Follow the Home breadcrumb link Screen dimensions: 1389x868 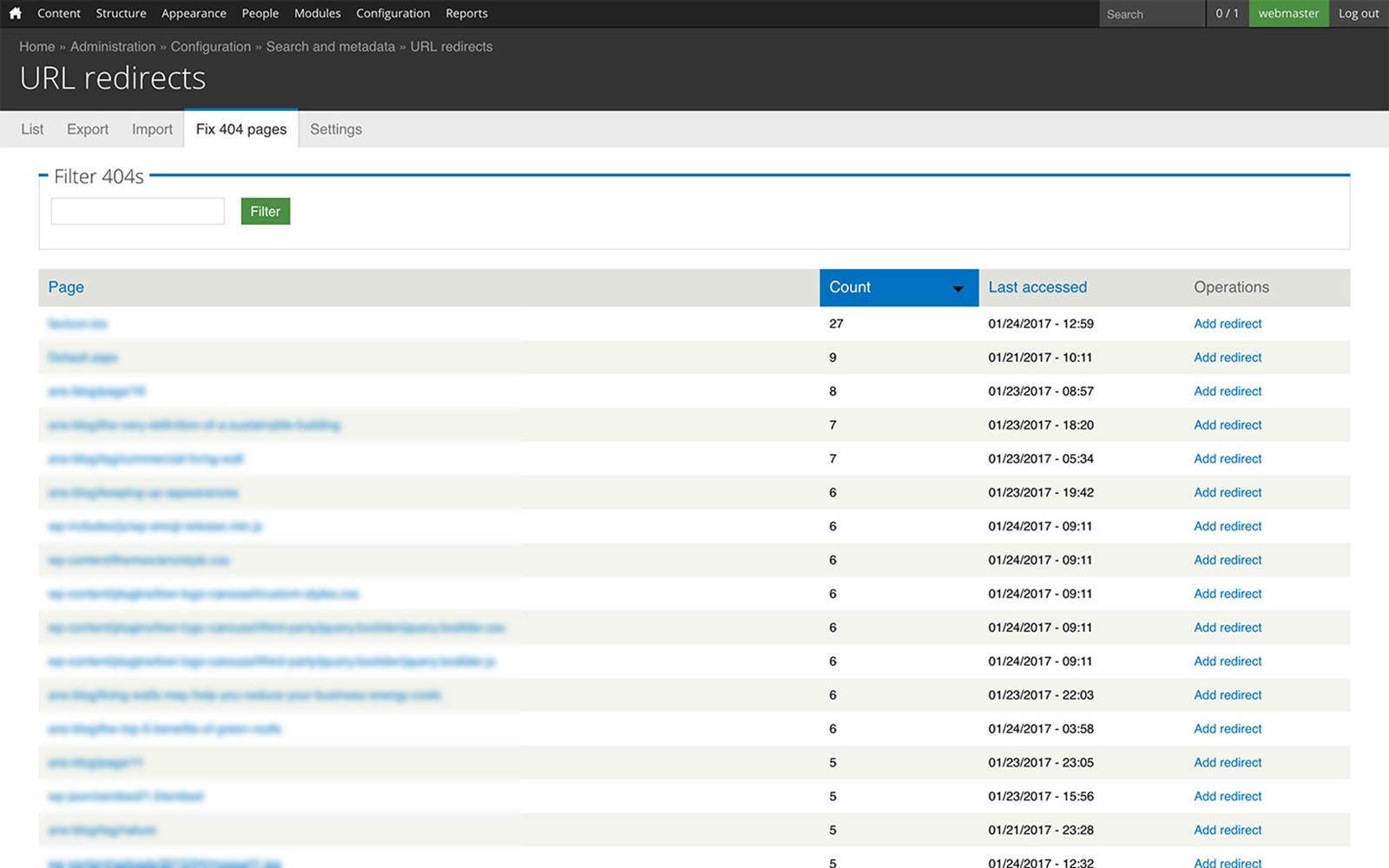coord(36,47)
